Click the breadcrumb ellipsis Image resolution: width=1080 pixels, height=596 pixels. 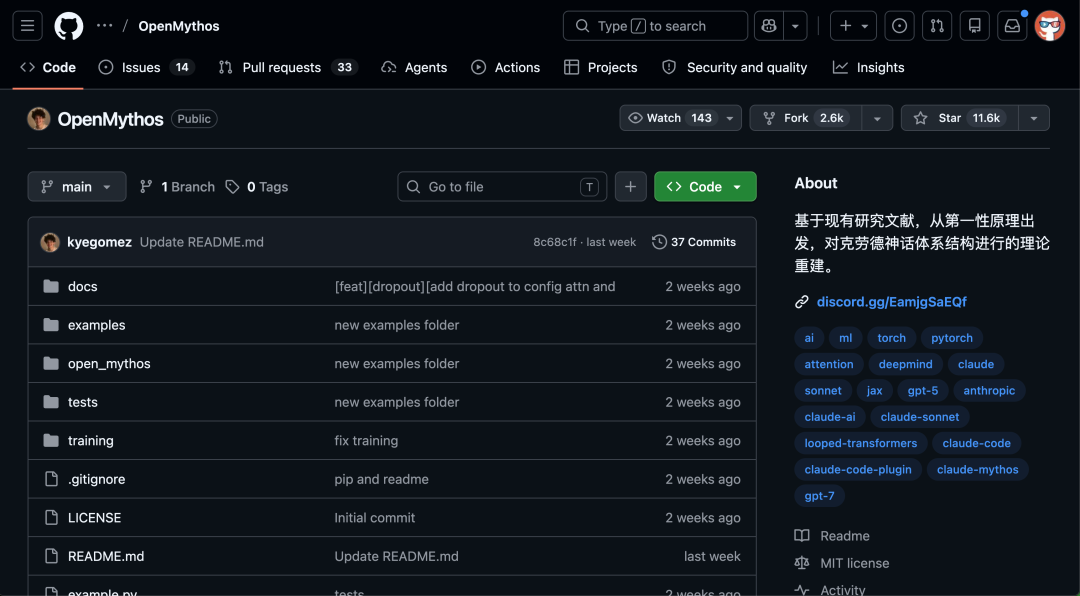coord(105,26)
